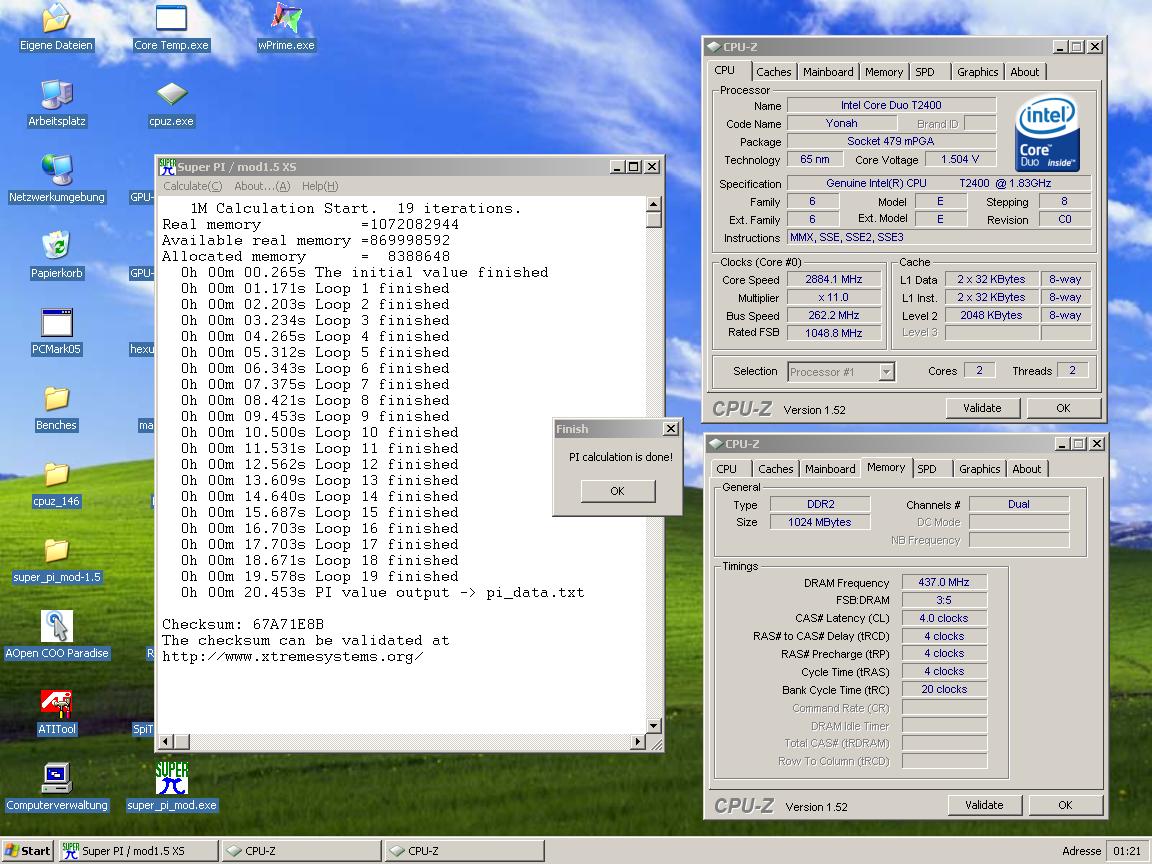Select second CPU-Z taskbar button
This screenshot has width=1152, height=864.
[x=464, y=851]
